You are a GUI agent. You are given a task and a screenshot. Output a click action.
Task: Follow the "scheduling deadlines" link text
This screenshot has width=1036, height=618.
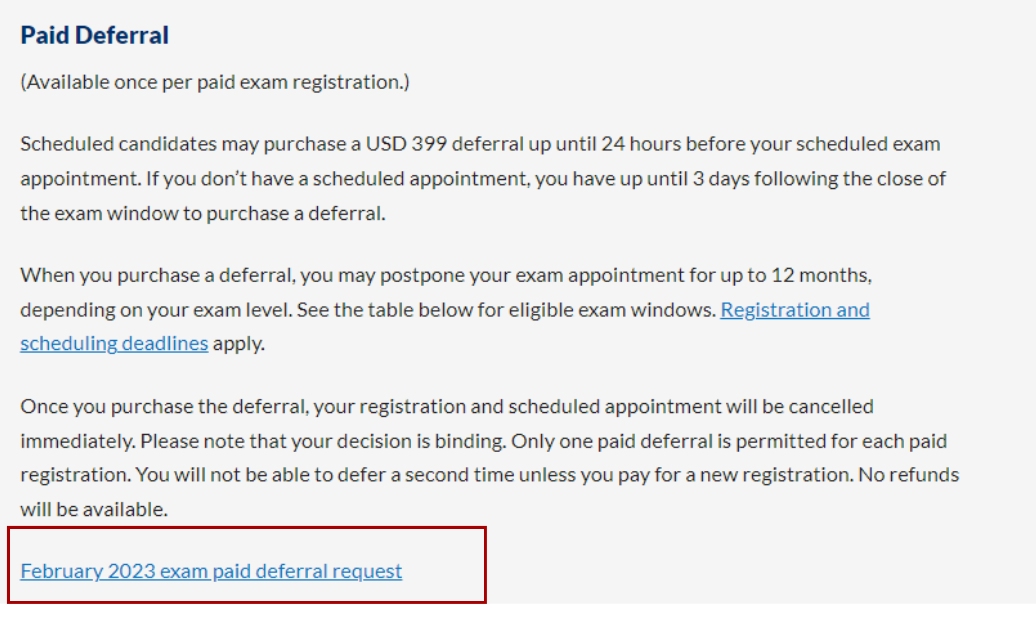(114, 344)
